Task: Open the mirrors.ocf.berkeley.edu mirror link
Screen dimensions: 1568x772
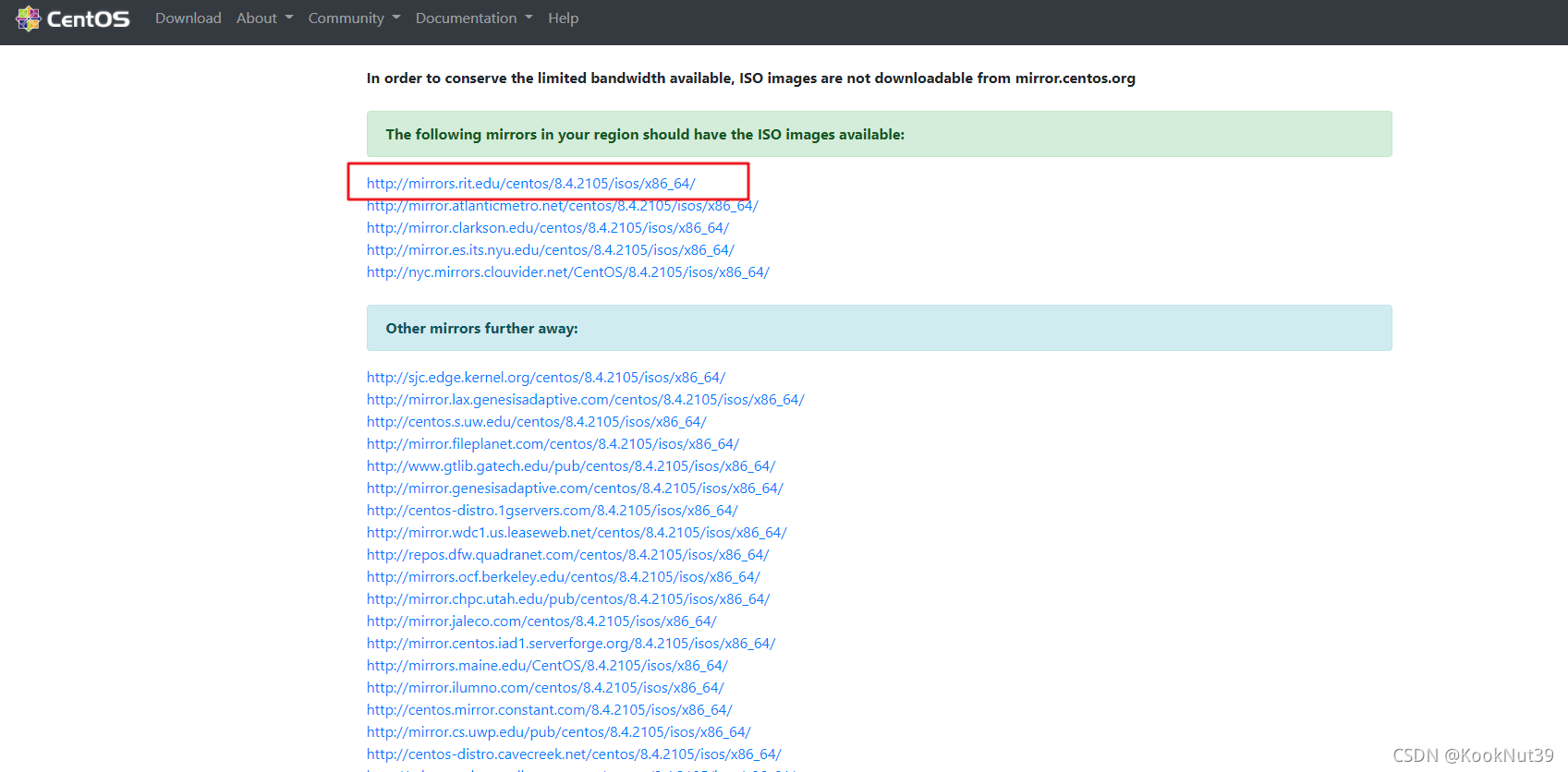Action: pyautogui.click(x=564, y=577)
